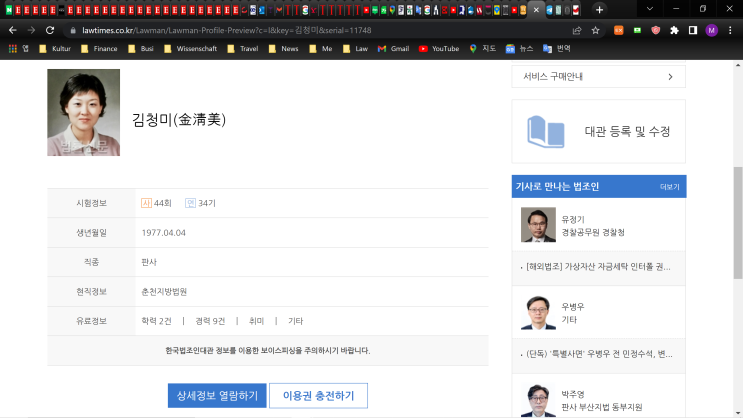Click 판사 job type value
This screenshot has height=418, width=743.
tap(149, 262)
